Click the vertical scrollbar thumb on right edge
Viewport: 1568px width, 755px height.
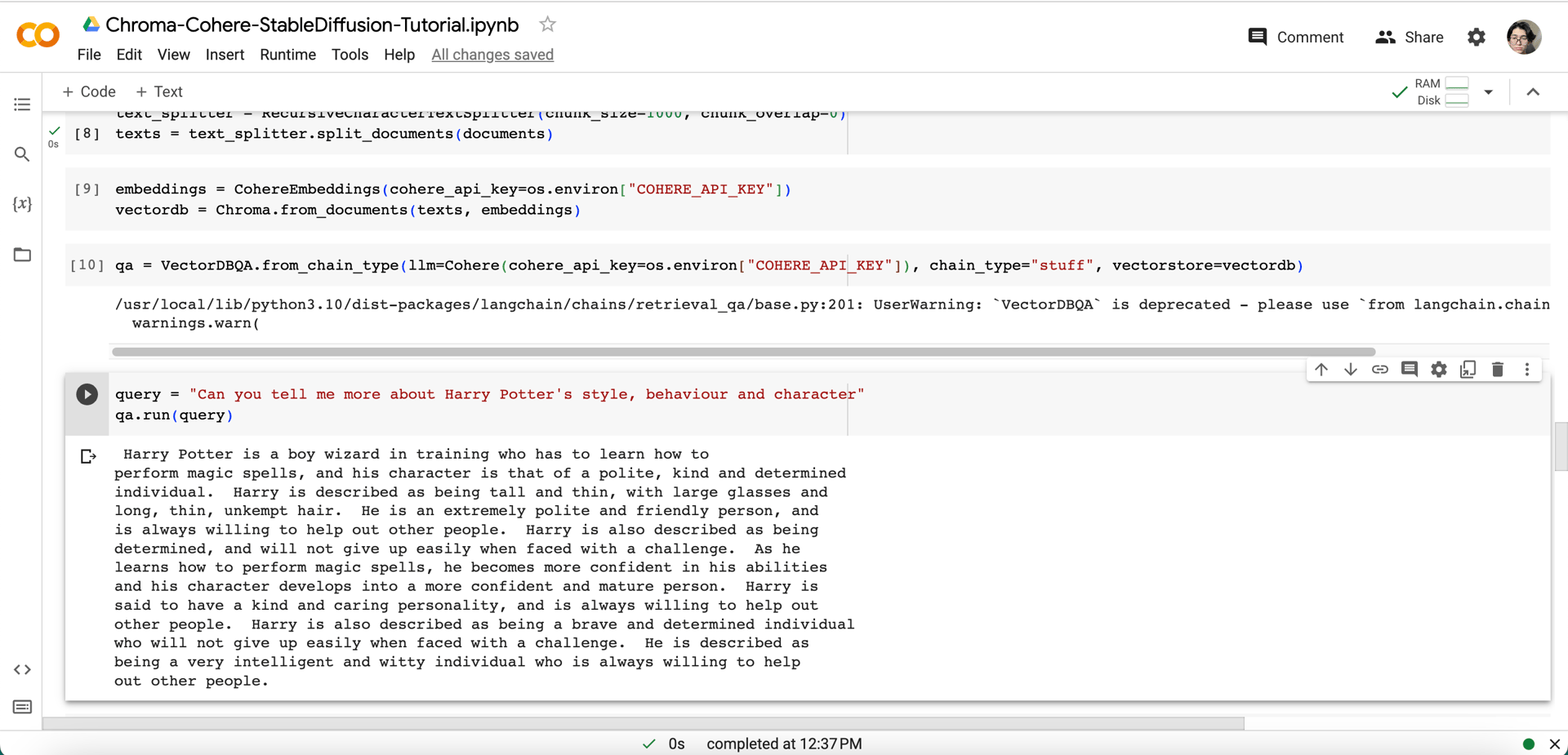[1561, 446]
